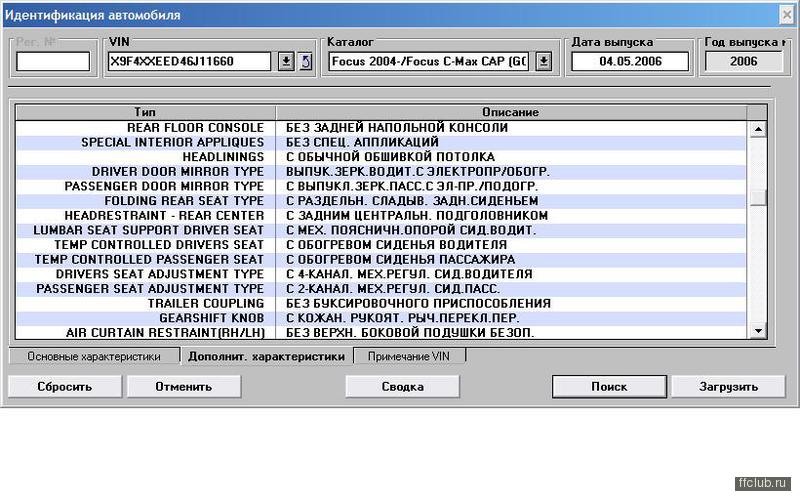This screenshot has width=800, height=500.
Task: Click description С КОЖАН. РУКОЯТ. РЫЧ.ПЕРЕКЛ.ПЕР.
Action: (403, 318)
